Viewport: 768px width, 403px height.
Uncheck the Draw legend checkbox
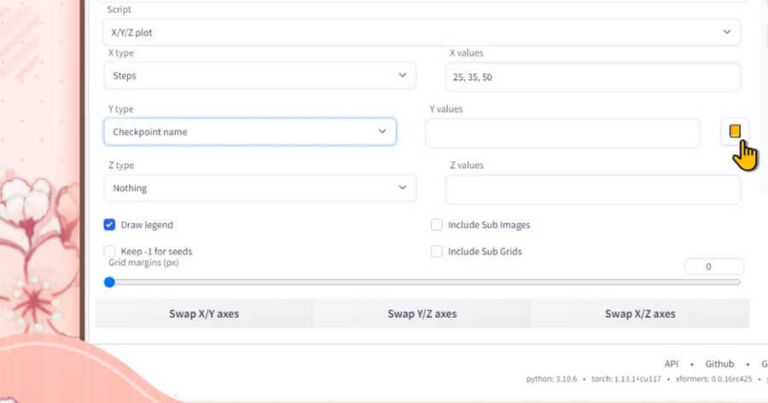click(x=110, y=225)
